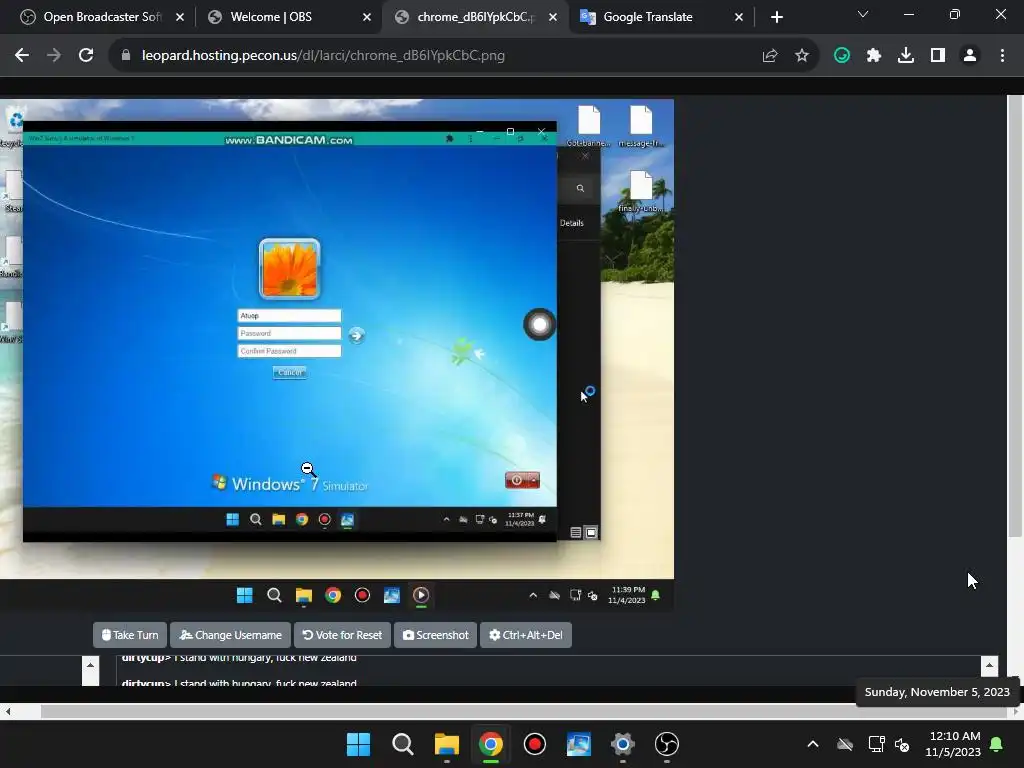Open the message-fr... file on VM desktop
The width and height of the screenshot is (1024, 768).
(x=641, y=126)
